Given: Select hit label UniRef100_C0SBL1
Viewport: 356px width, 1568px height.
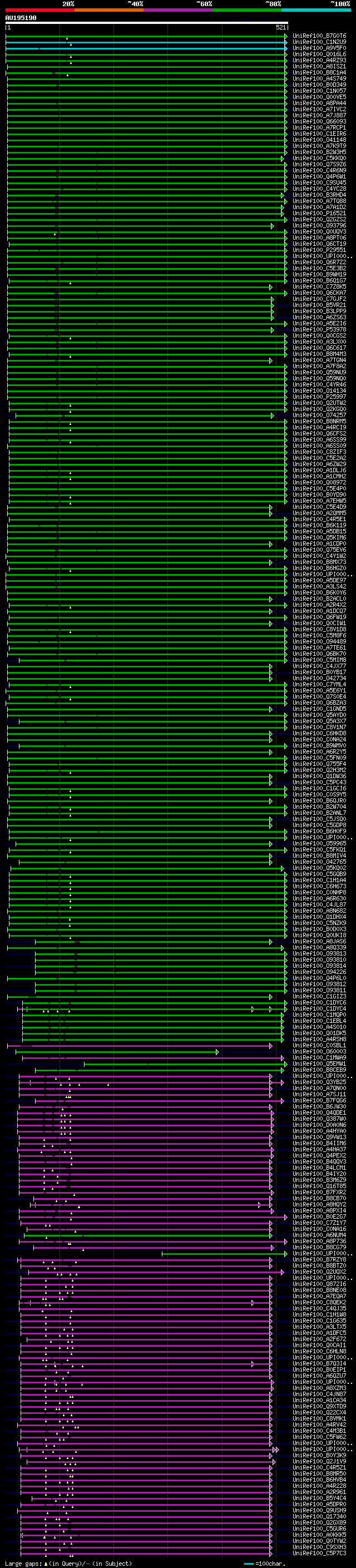Looking at the screenshot, I should click(319, 1045).
